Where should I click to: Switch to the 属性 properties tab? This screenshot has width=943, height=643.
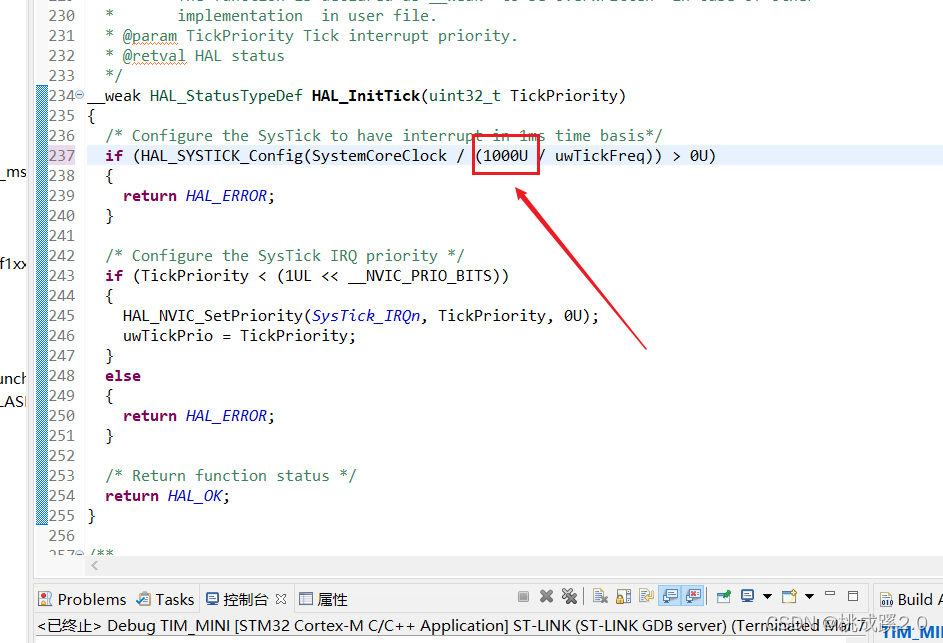point(324,599)
